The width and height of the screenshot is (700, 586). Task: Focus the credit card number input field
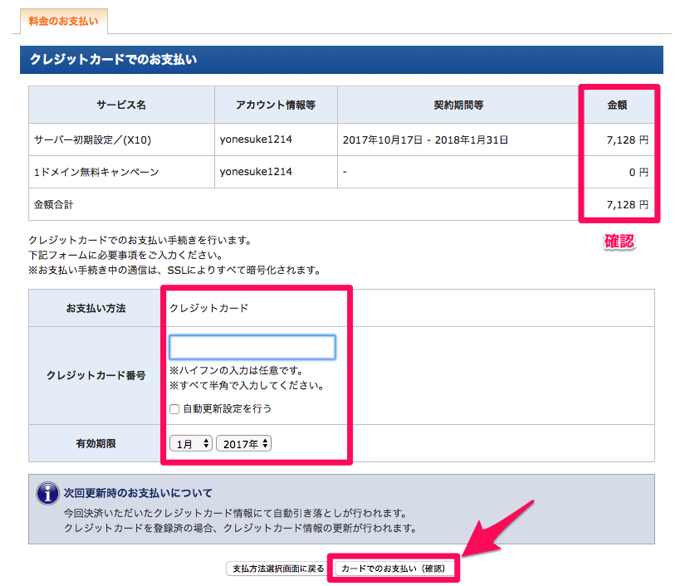252,347
